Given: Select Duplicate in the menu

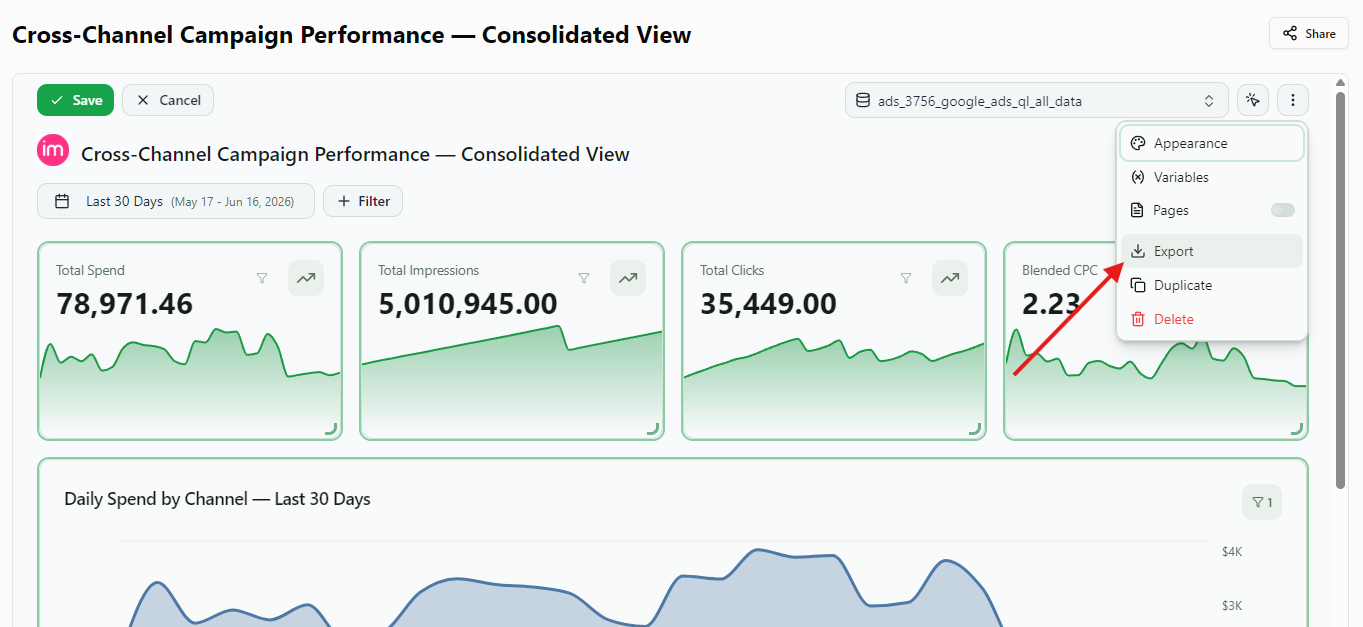Looking at the screenshot, I should tap(1212, 285).
